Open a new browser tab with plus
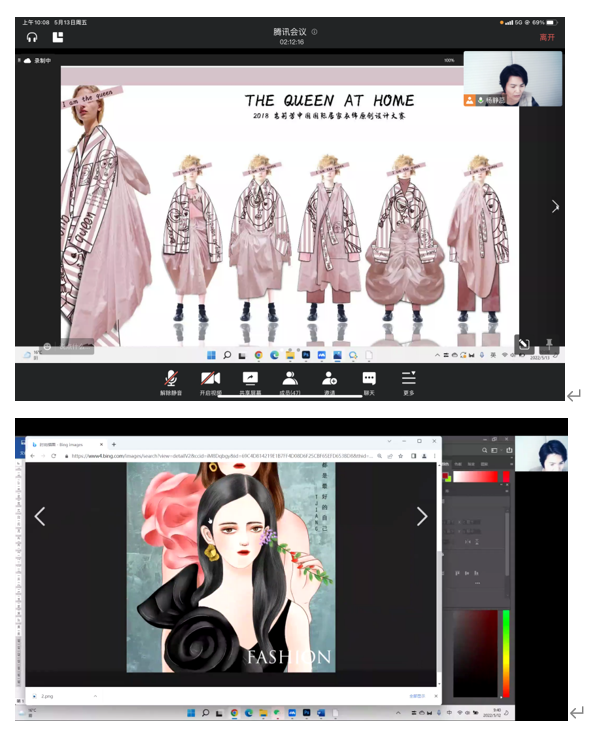Viewport: 603px width, 752px height. pyautogui.click(x=114, y=444)
